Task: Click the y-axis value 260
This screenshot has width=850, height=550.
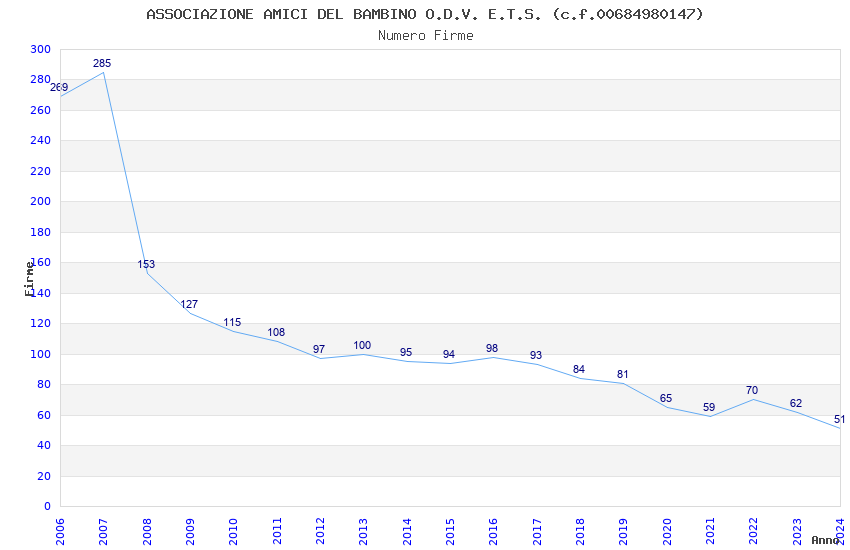Action: (41, 110)
